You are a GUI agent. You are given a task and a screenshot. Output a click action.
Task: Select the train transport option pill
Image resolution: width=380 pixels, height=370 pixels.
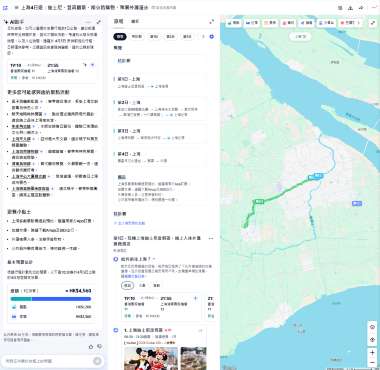(142, 285)
